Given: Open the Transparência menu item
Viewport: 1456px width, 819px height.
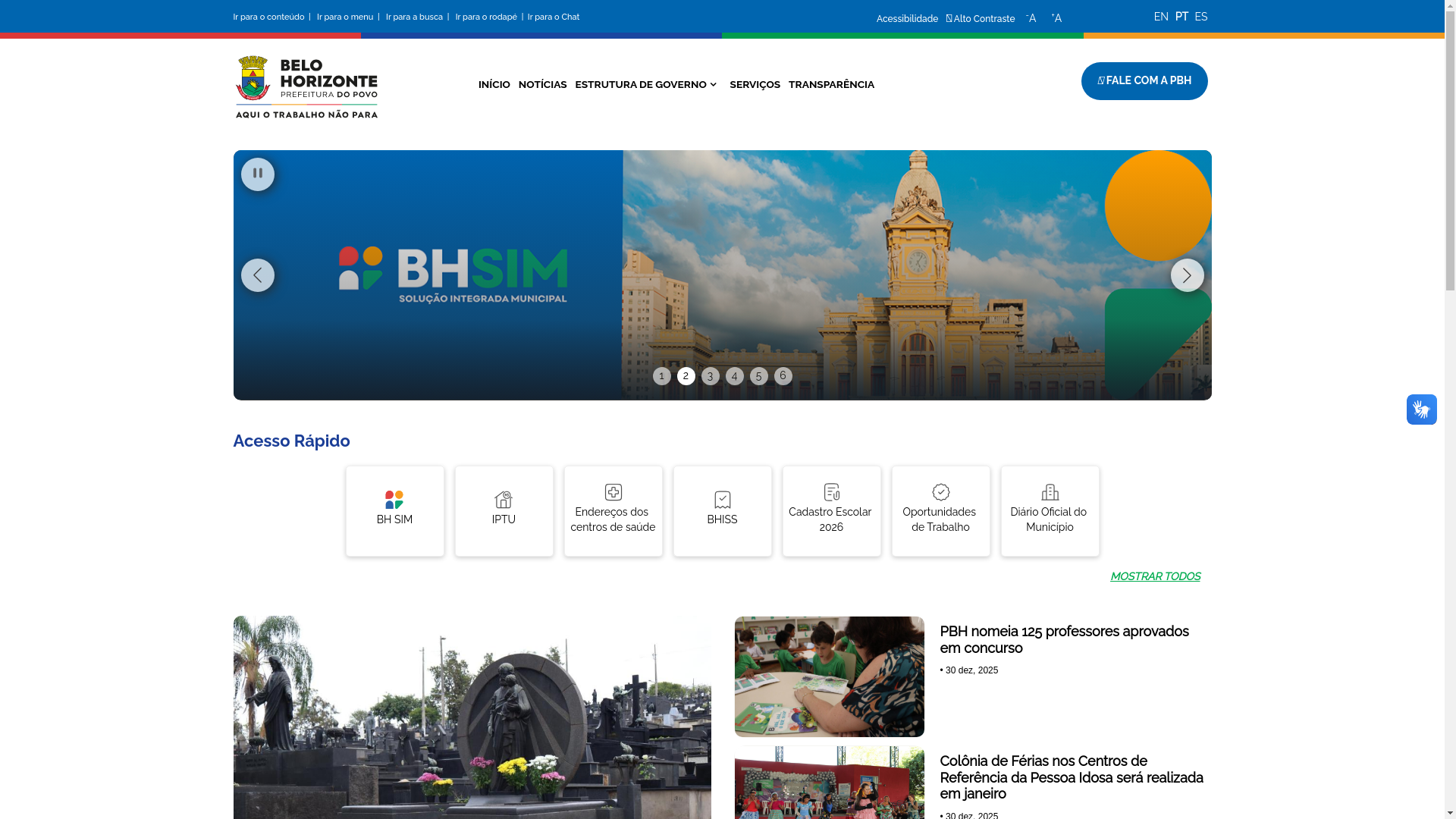Looking at the screenshot, I should (x=831, y=85).
